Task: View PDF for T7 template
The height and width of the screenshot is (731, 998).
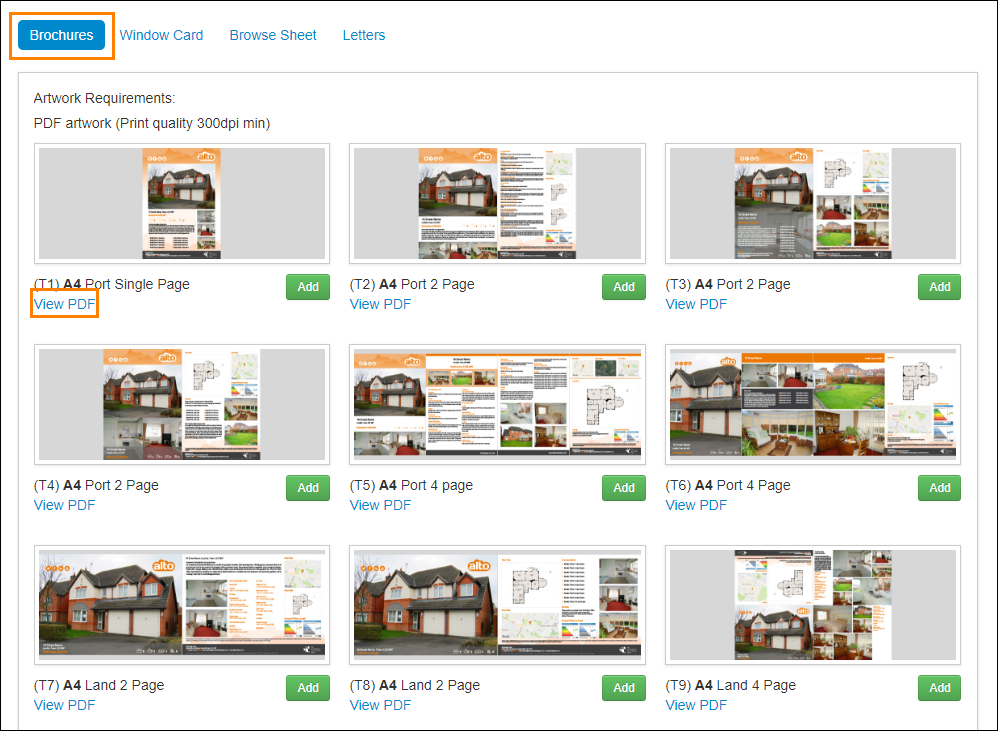Action: (x=64, y=705)
